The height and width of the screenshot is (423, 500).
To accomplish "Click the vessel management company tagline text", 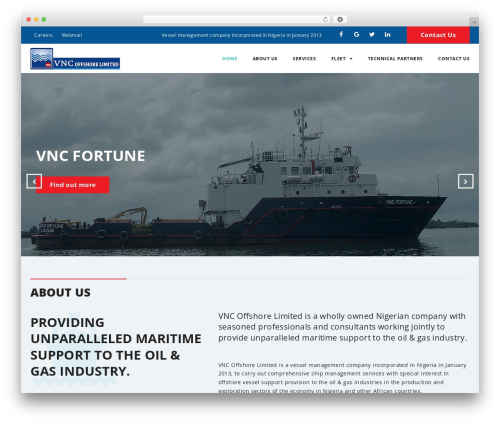I will pos(241,35).
